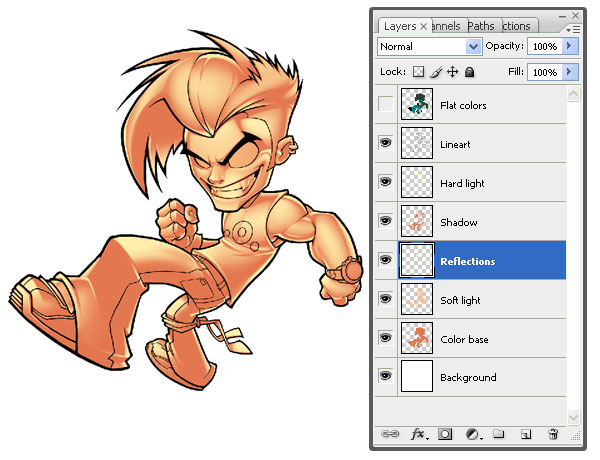Select the Color base layer thumbnail
Viewport: 600px width, 460px height.
[x=417, y=338]
